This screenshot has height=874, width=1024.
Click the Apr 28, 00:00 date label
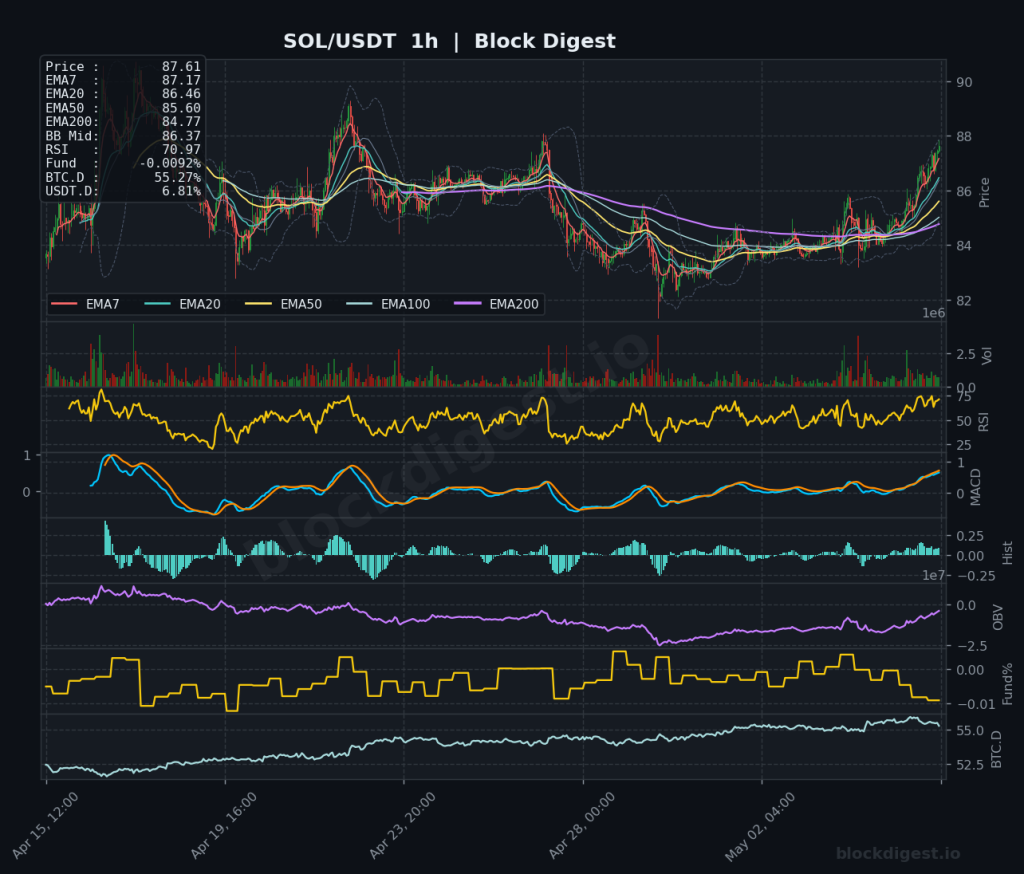(x=581, y=825)
